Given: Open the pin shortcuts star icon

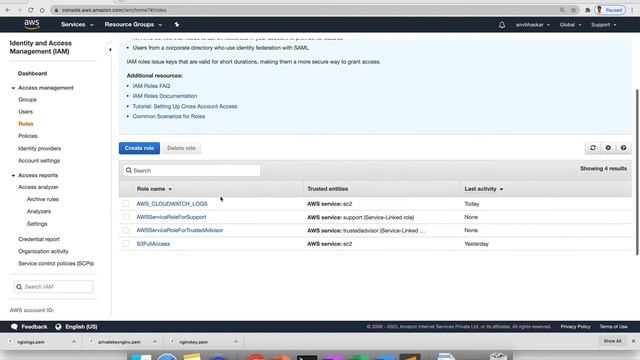Looking at the screenshot, I should point(177,24).
